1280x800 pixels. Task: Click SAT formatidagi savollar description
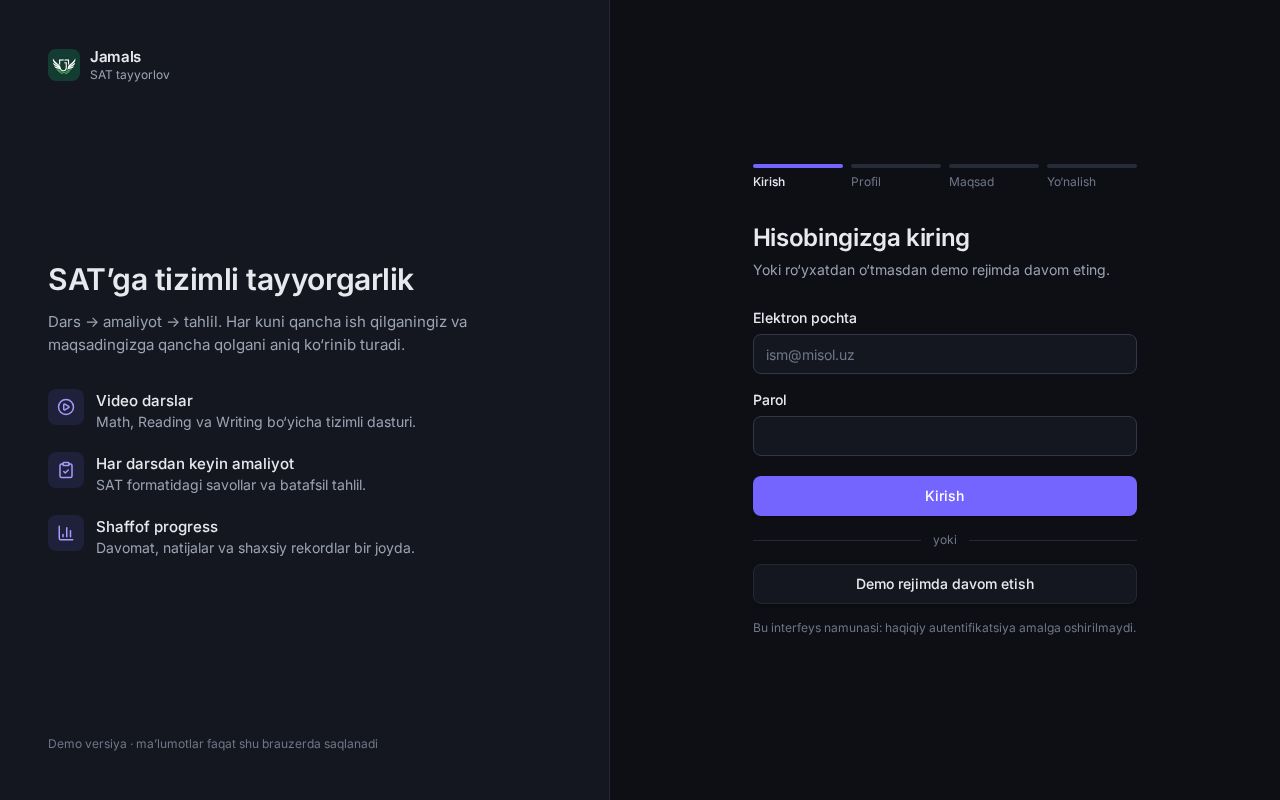coord(231,485)
